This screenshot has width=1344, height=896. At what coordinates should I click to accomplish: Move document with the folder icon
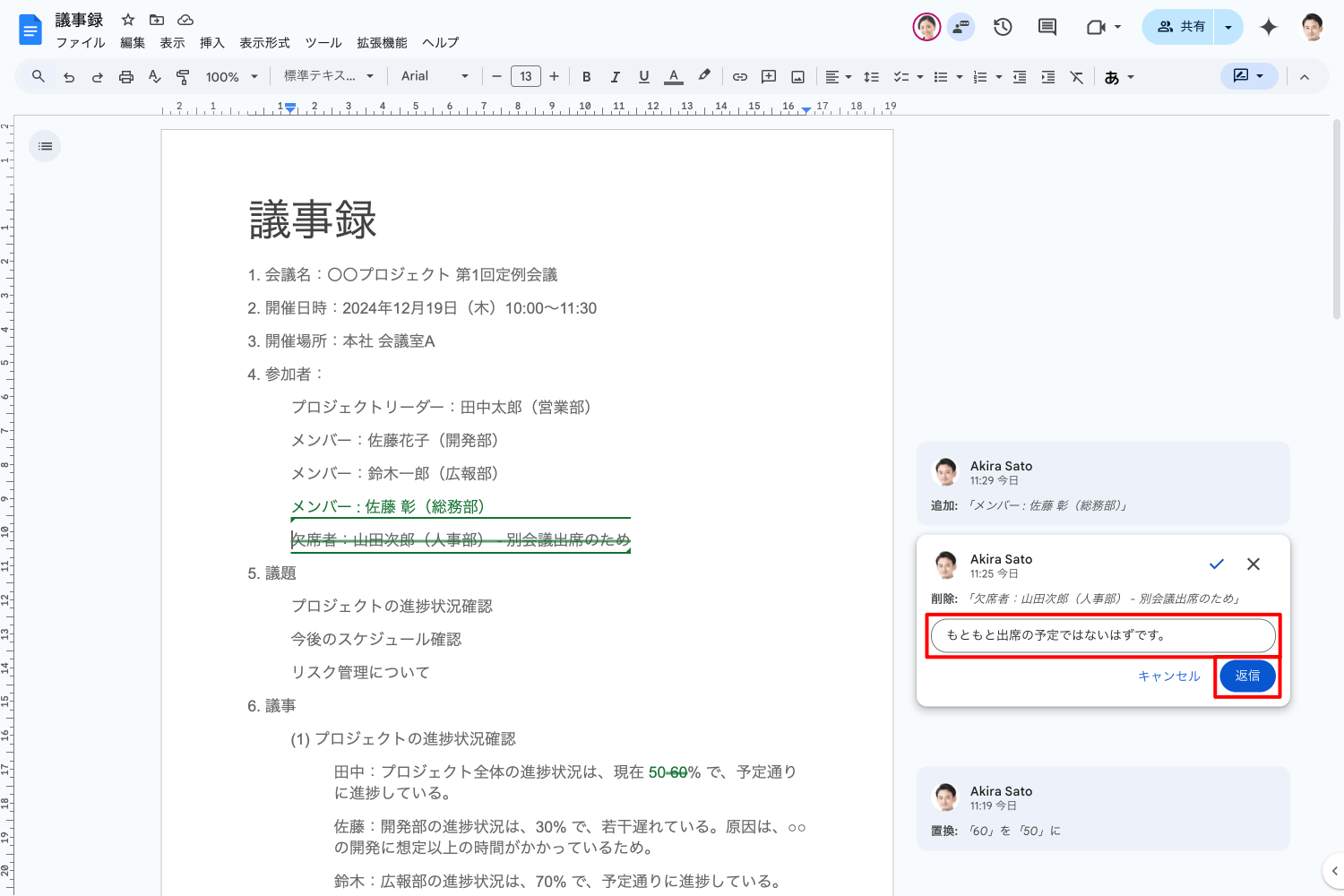coord(157,20)
